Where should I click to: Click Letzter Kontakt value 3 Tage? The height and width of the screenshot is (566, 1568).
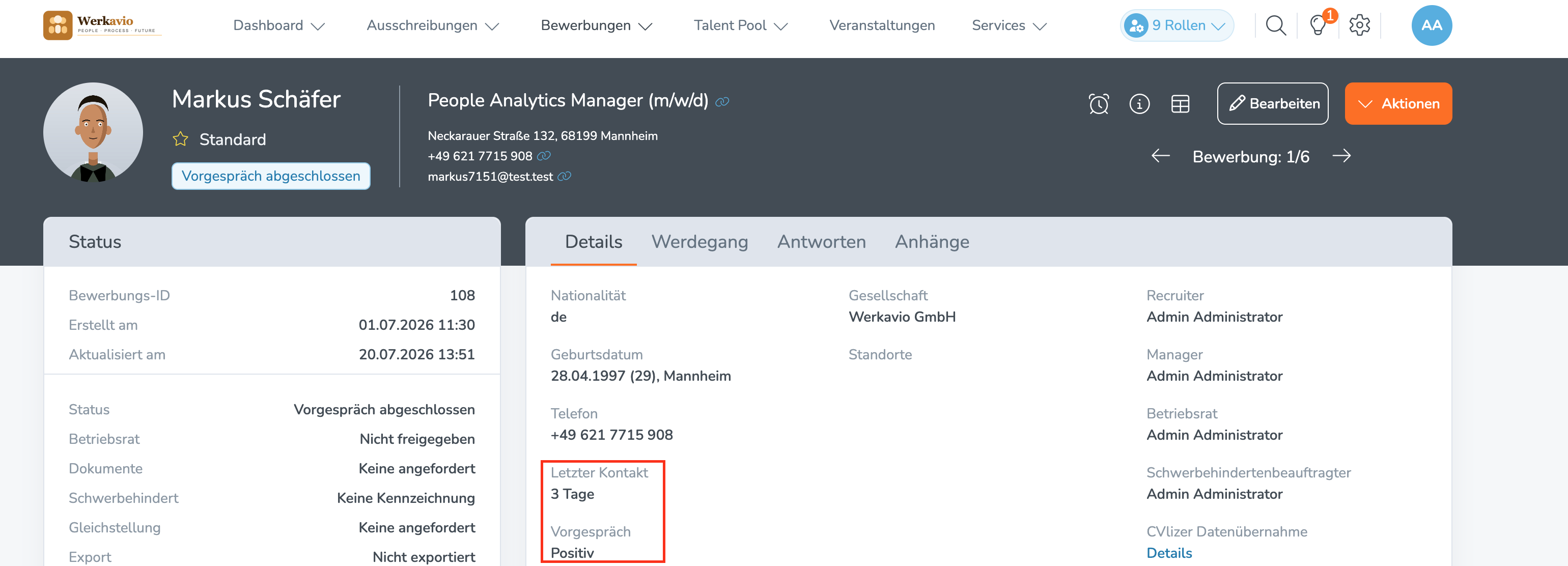(x=572, y=494)
